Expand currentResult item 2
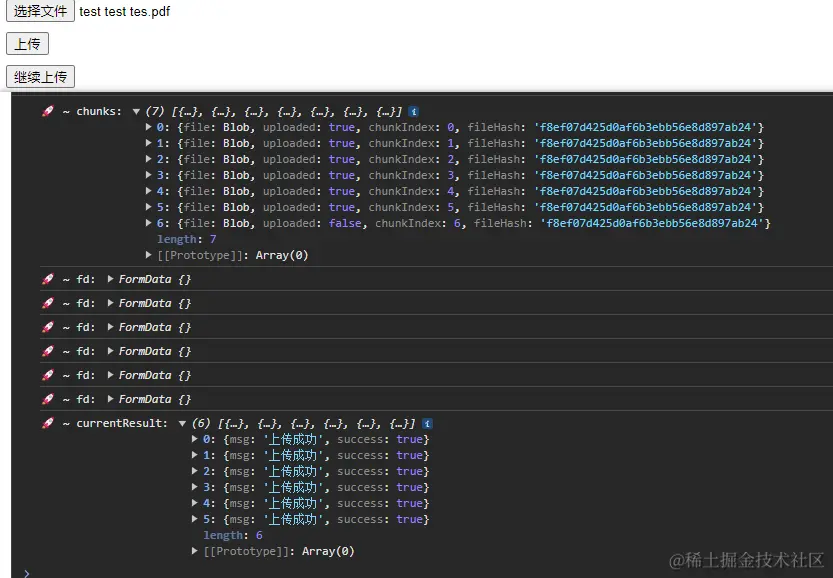The width and height of the screenshot is (833, 578). coord(195,471)
